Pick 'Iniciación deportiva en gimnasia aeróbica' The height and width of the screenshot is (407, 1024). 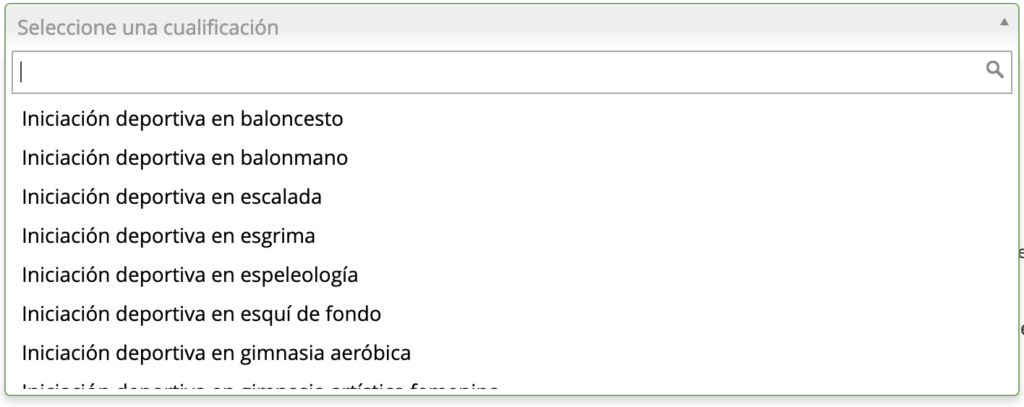pos(216,352)
